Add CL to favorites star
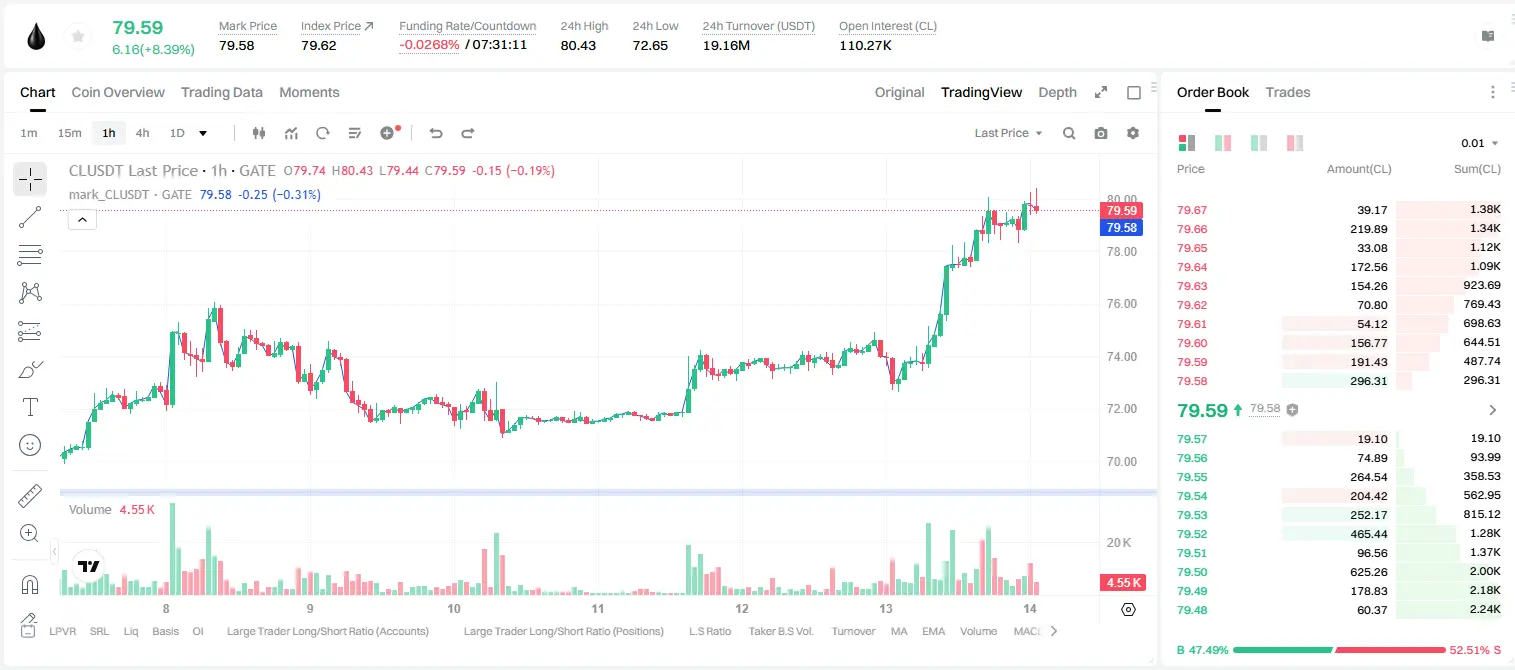The height and width of the screenshot is (670, 1515). [x=76, y=37]
